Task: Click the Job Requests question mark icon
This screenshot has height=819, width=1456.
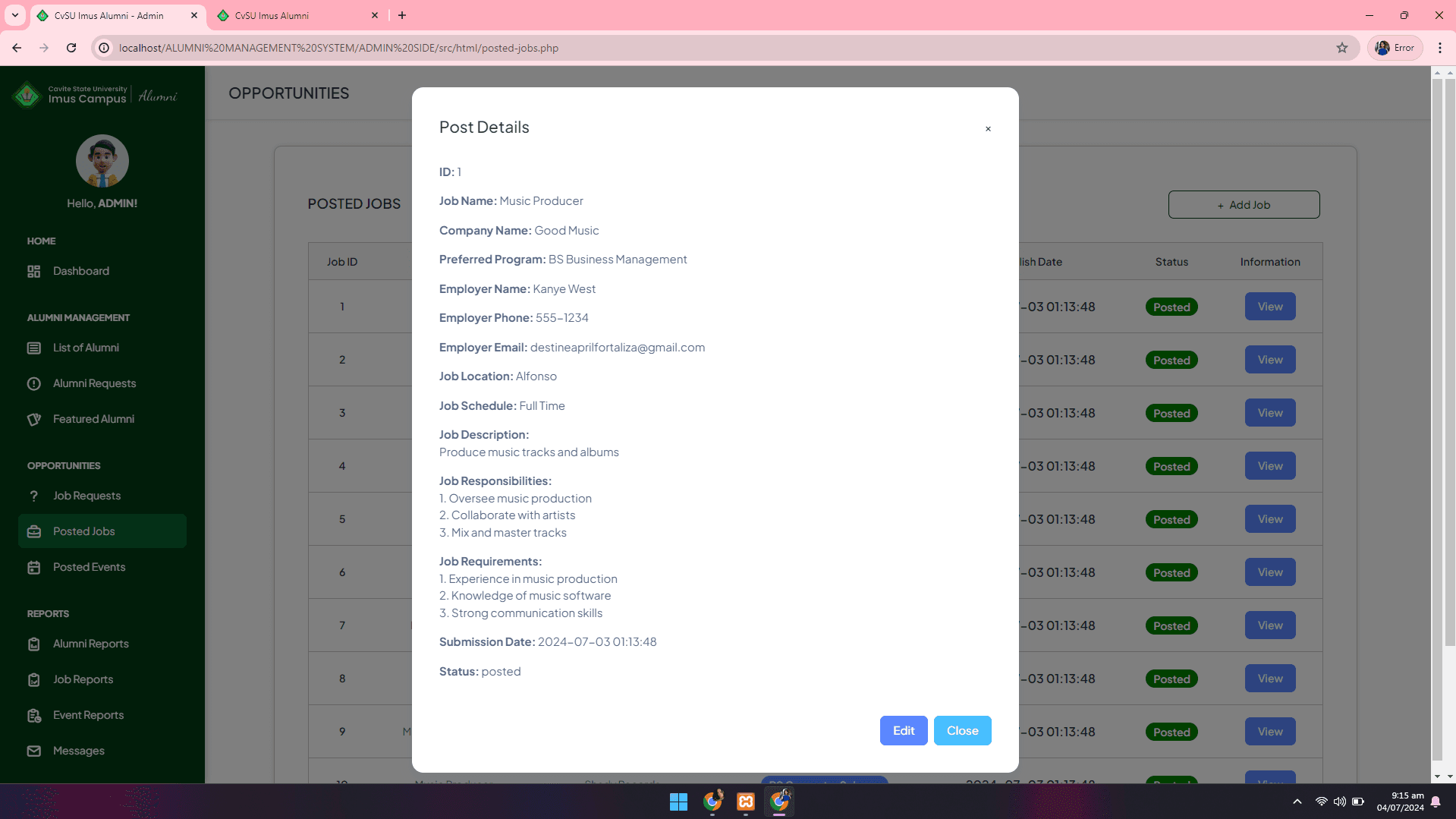Action: tap(34, 496)
